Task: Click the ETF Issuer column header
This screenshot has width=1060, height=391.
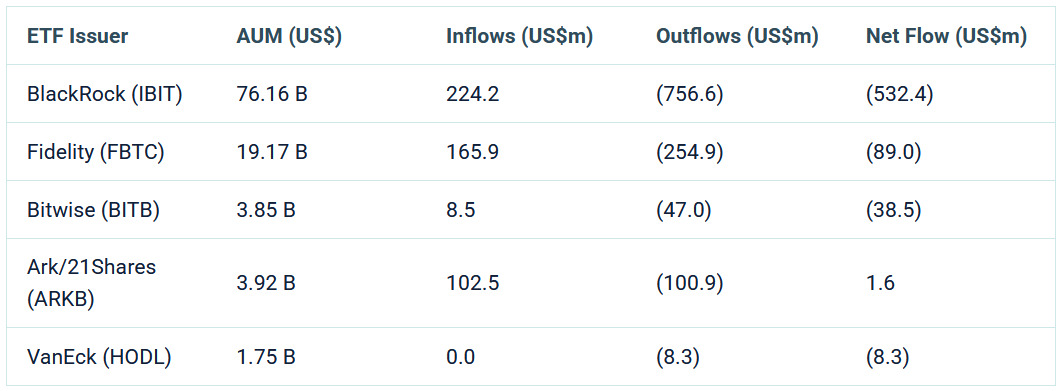Action: coord(77,37)
